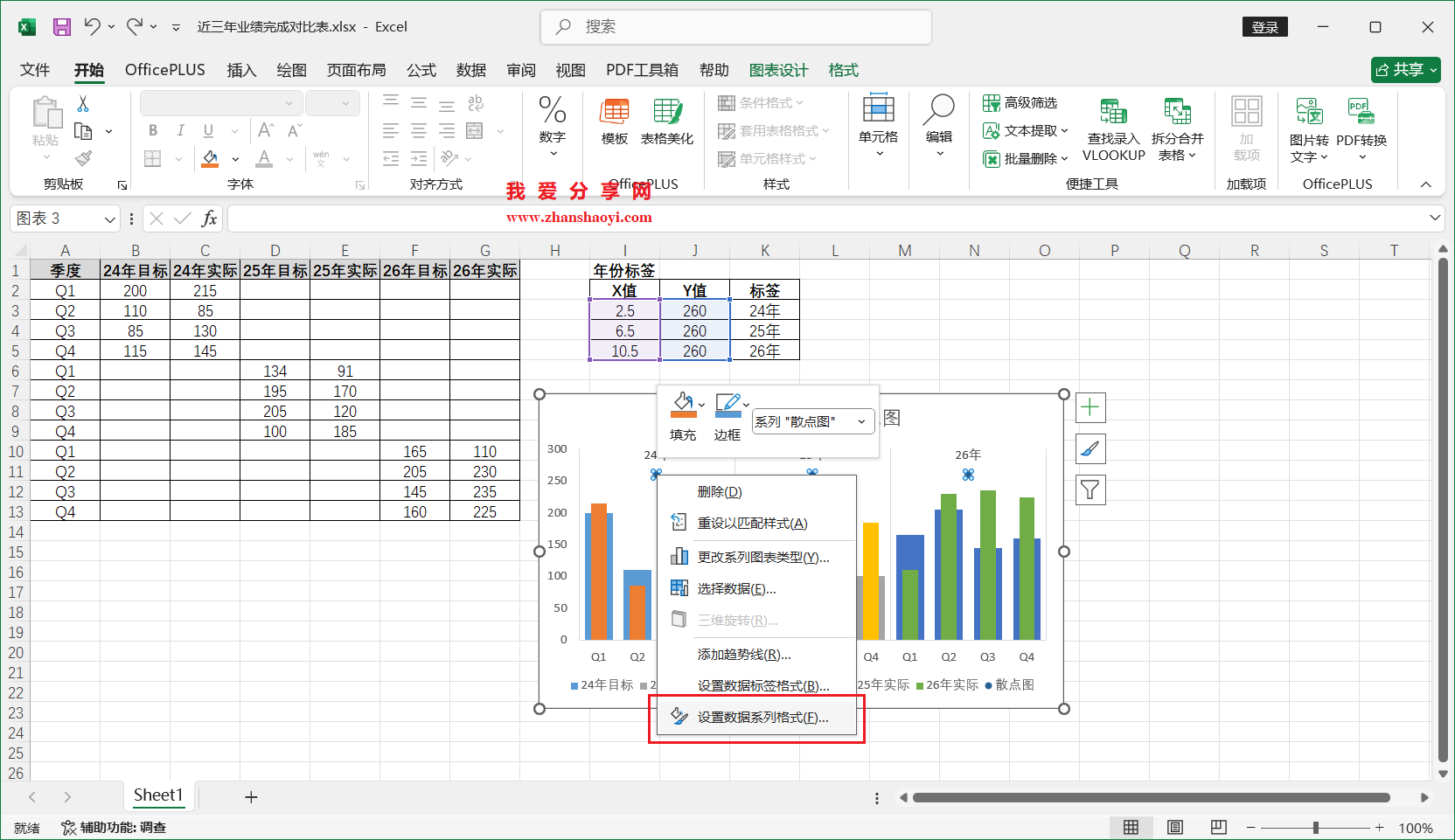Add a new sheet with plus button

click(251, 797)
